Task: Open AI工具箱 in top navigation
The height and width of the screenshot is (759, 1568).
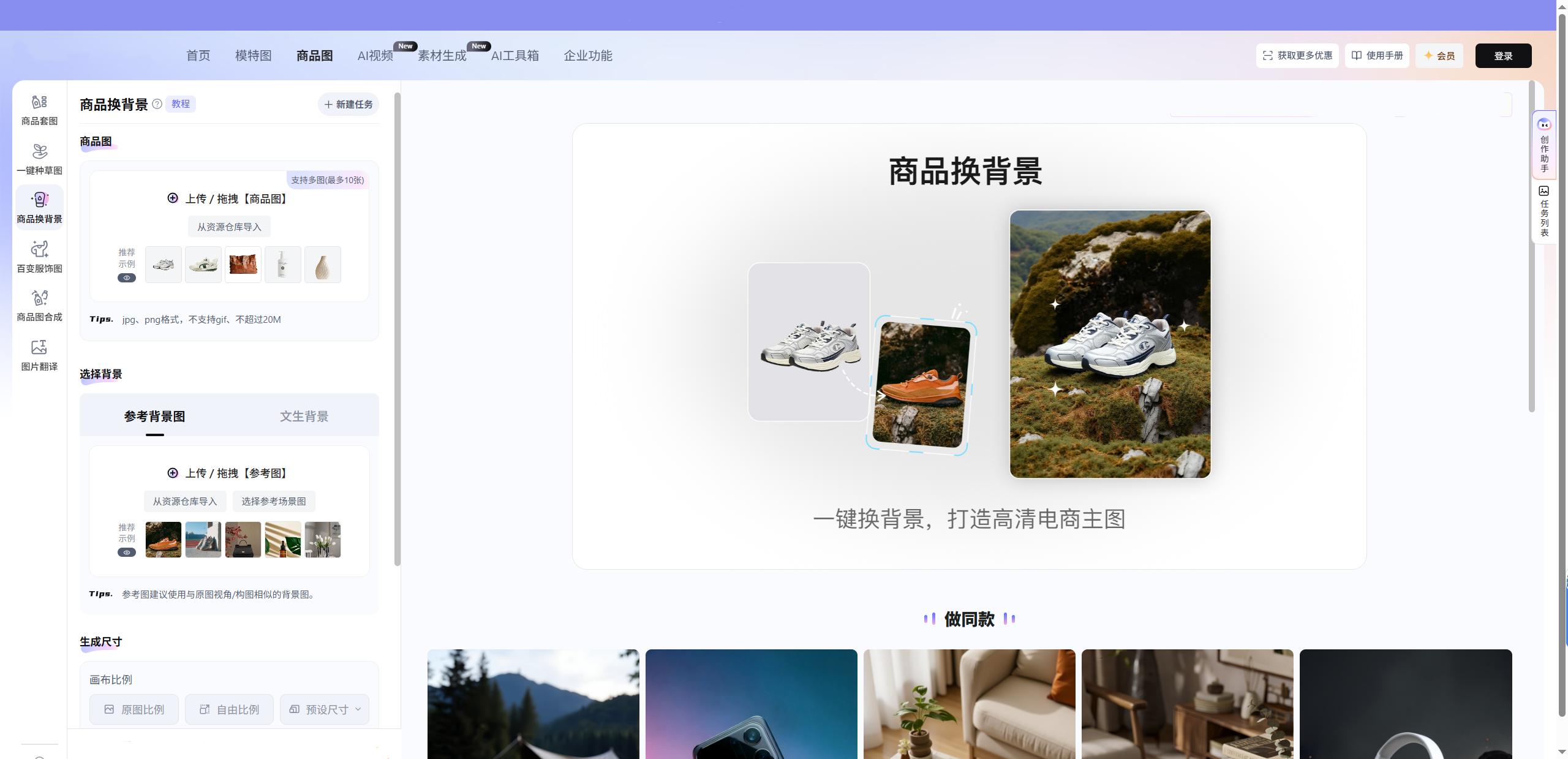Action: 514,56
